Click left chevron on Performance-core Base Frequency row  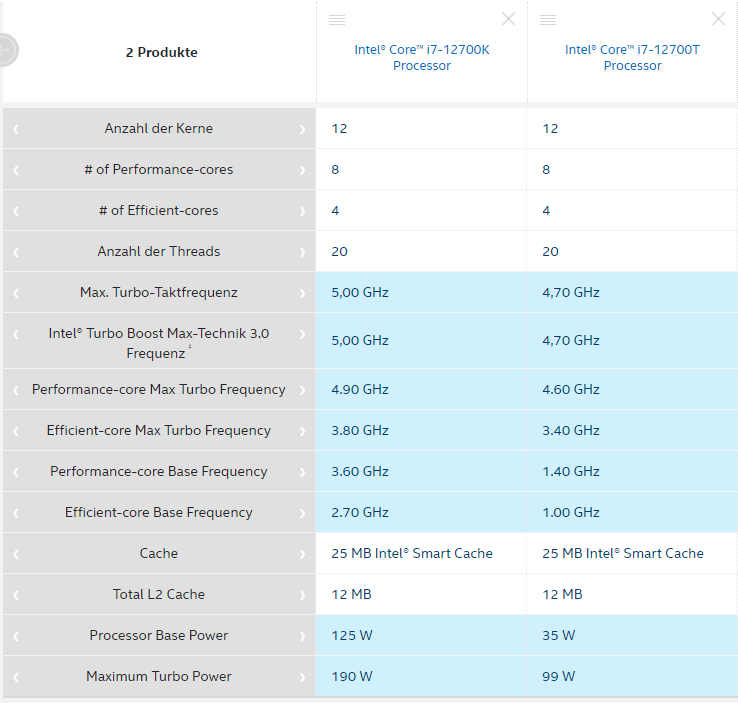[16, 472]
